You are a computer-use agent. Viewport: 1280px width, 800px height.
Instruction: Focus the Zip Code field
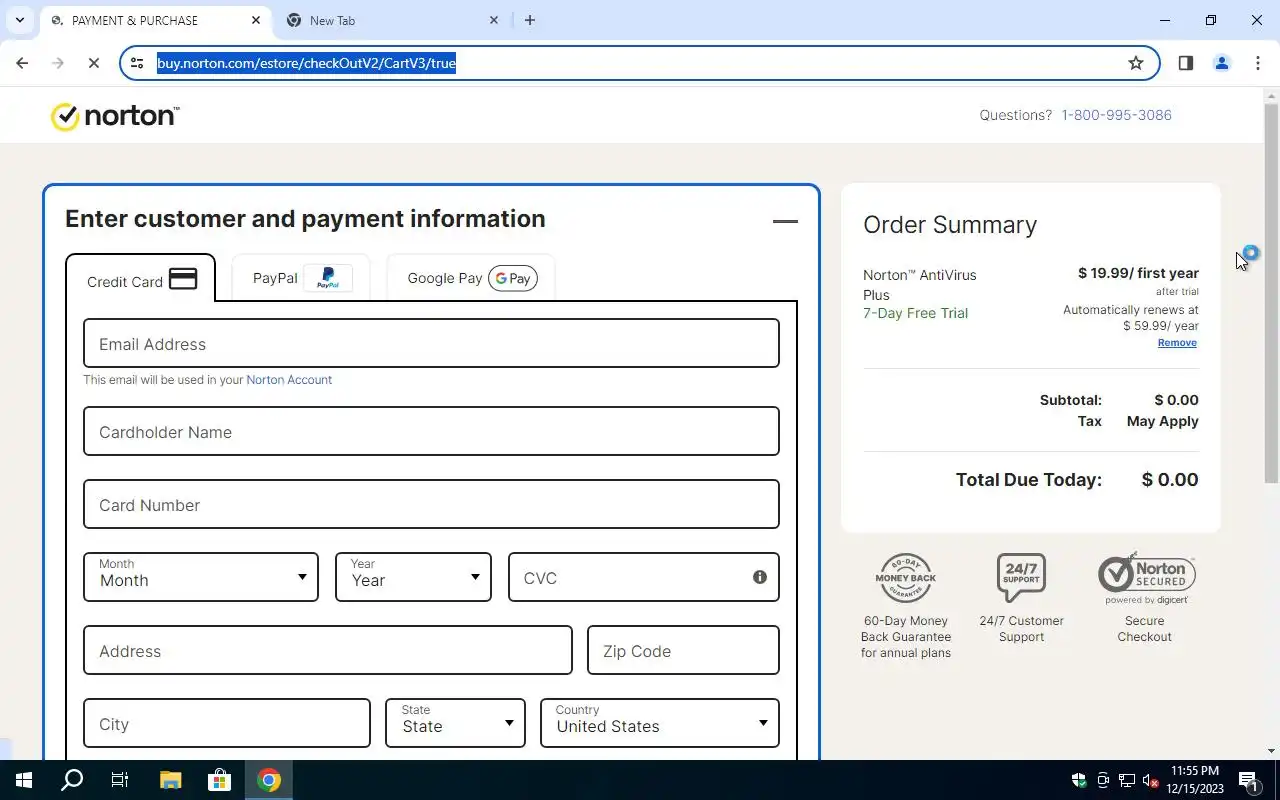[683, 651]
